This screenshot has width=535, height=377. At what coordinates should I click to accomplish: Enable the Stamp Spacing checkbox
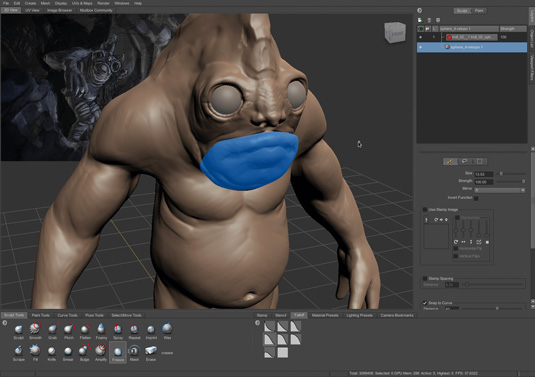pos(425,278)
